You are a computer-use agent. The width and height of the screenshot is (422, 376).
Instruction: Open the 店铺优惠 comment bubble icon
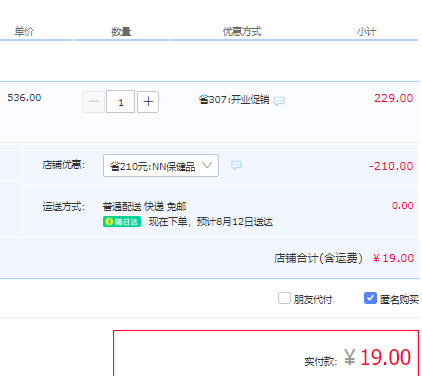pyautogui.click(x=236, y=165)
